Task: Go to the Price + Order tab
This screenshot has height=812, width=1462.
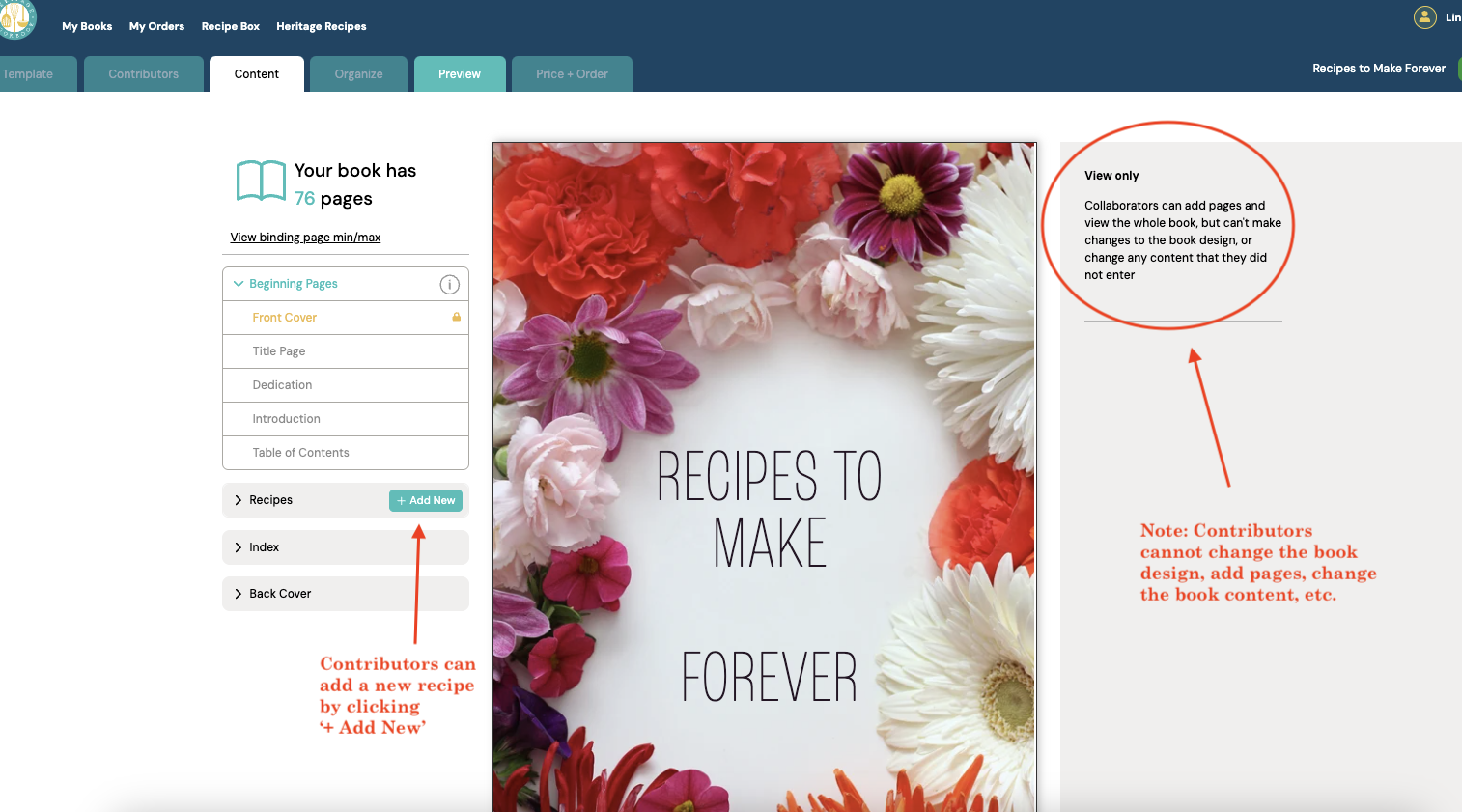Action: 571,73
